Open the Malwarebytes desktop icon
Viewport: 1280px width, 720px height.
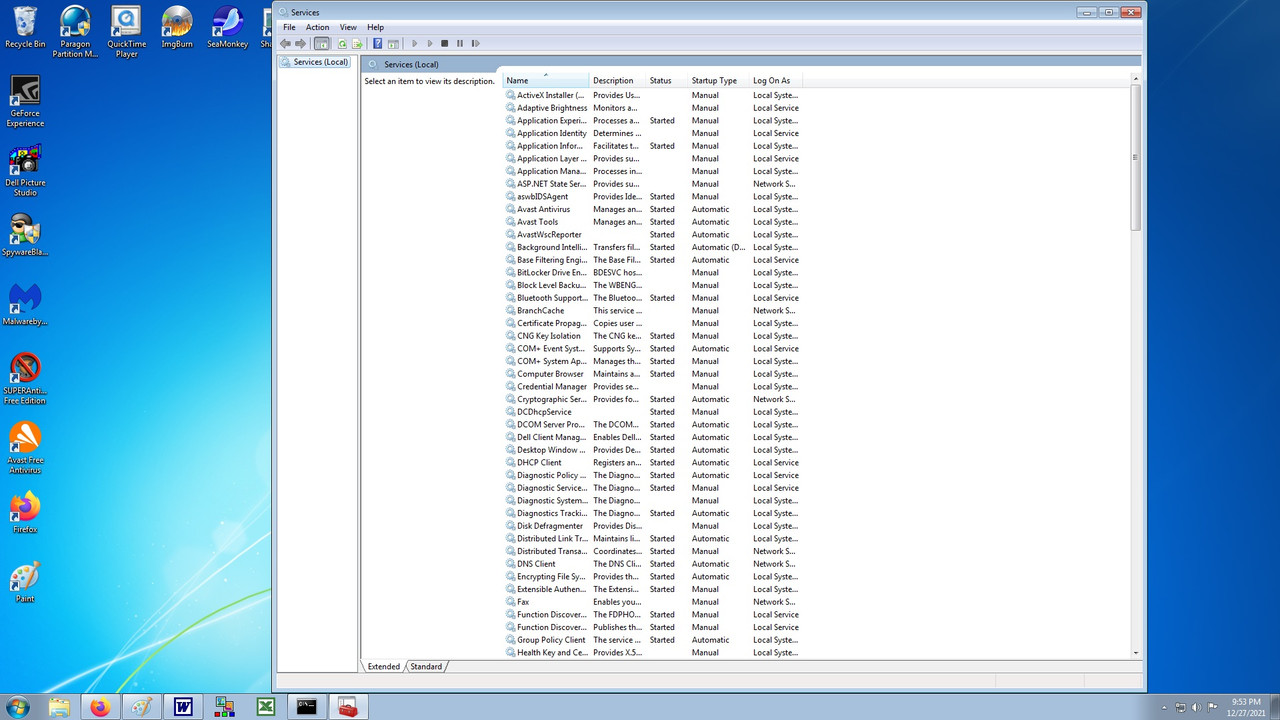coord(25,304)
